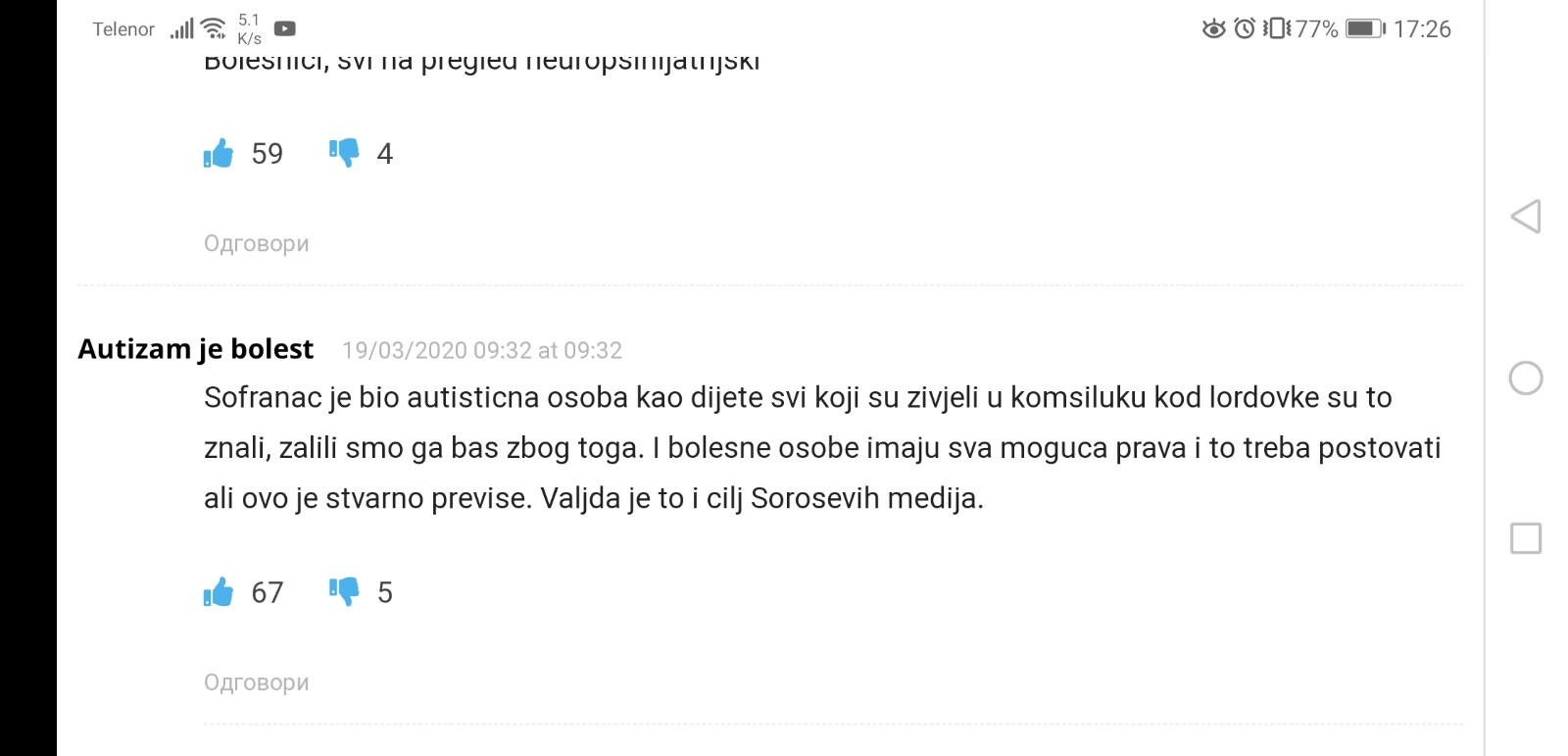Click the 19/03/2020 09:32 comment timestamp

[x=481, y=350]
